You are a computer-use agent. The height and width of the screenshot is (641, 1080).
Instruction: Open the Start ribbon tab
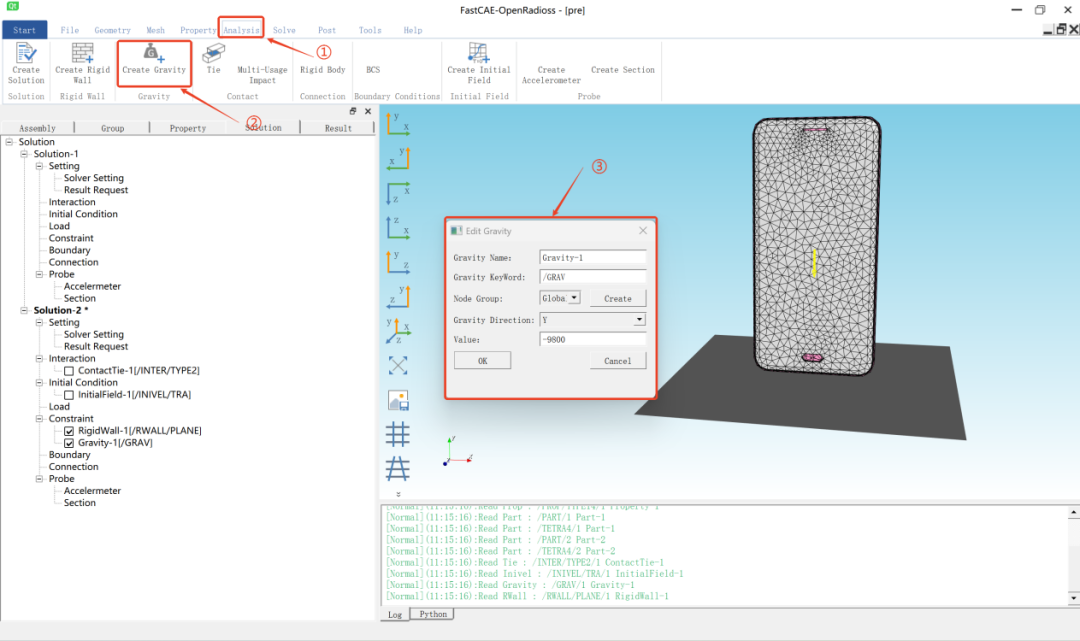click(x=24, y=30)
